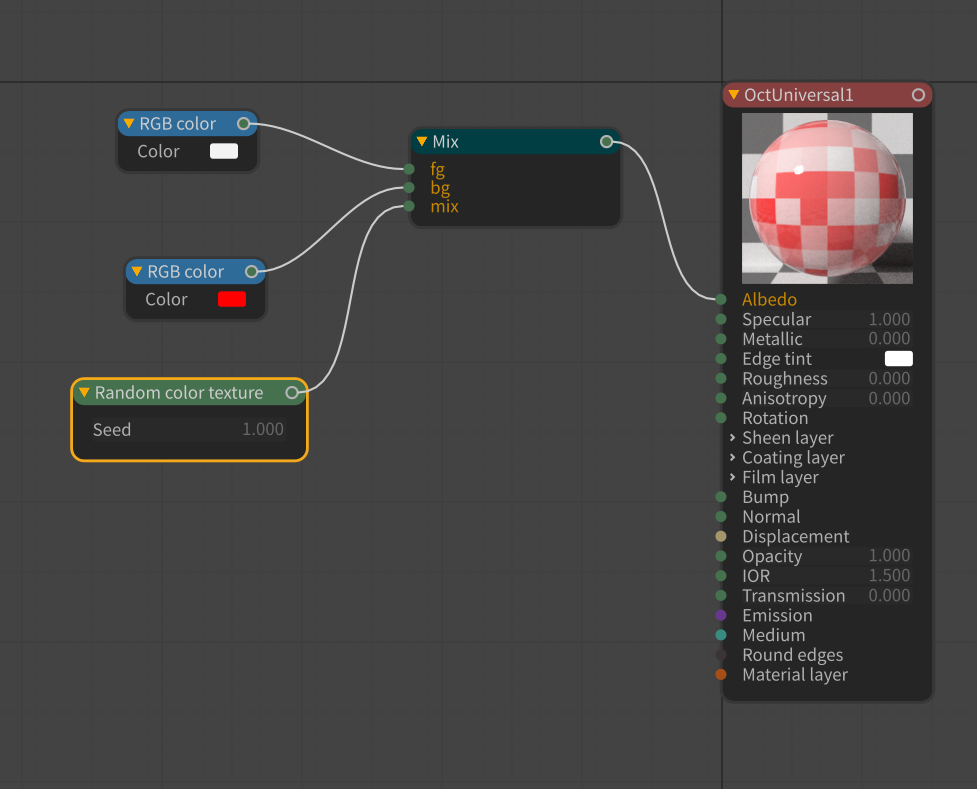Click the Seed value field
The width and height of the screenshot is (977, 789).
189,429
